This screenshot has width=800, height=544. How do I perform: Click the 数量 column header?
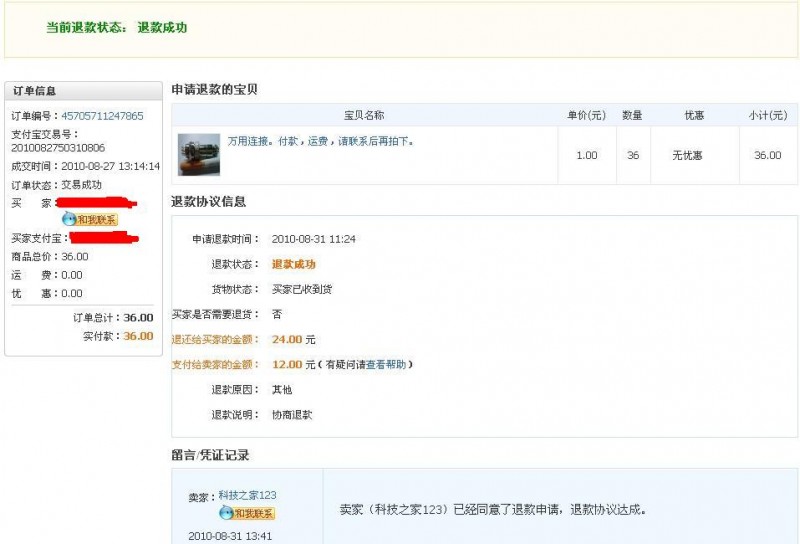[x=632, y=115]
